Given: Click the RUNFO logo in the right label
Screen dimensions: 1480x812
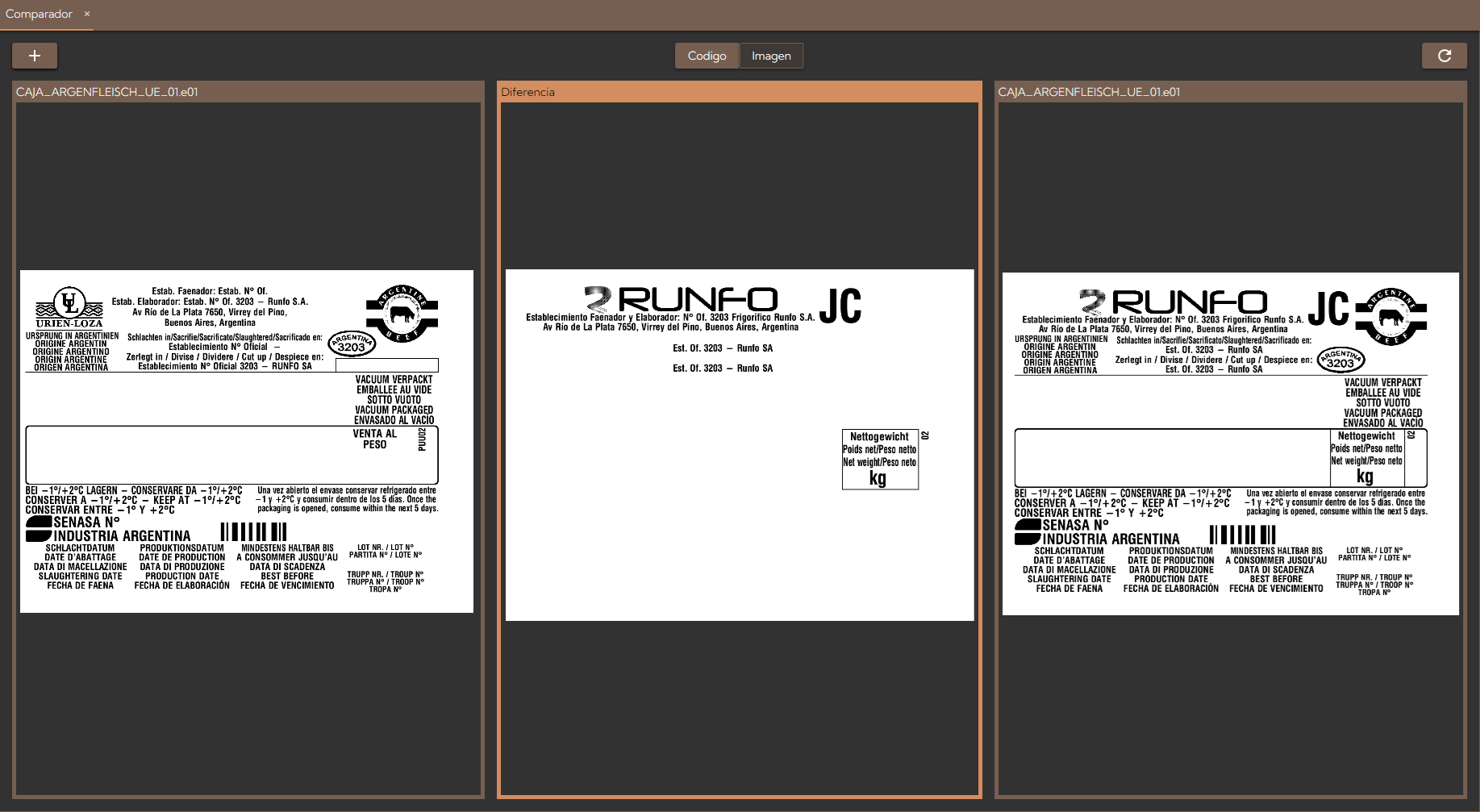Looking at the screenshot, I should tap(1174, 302).
